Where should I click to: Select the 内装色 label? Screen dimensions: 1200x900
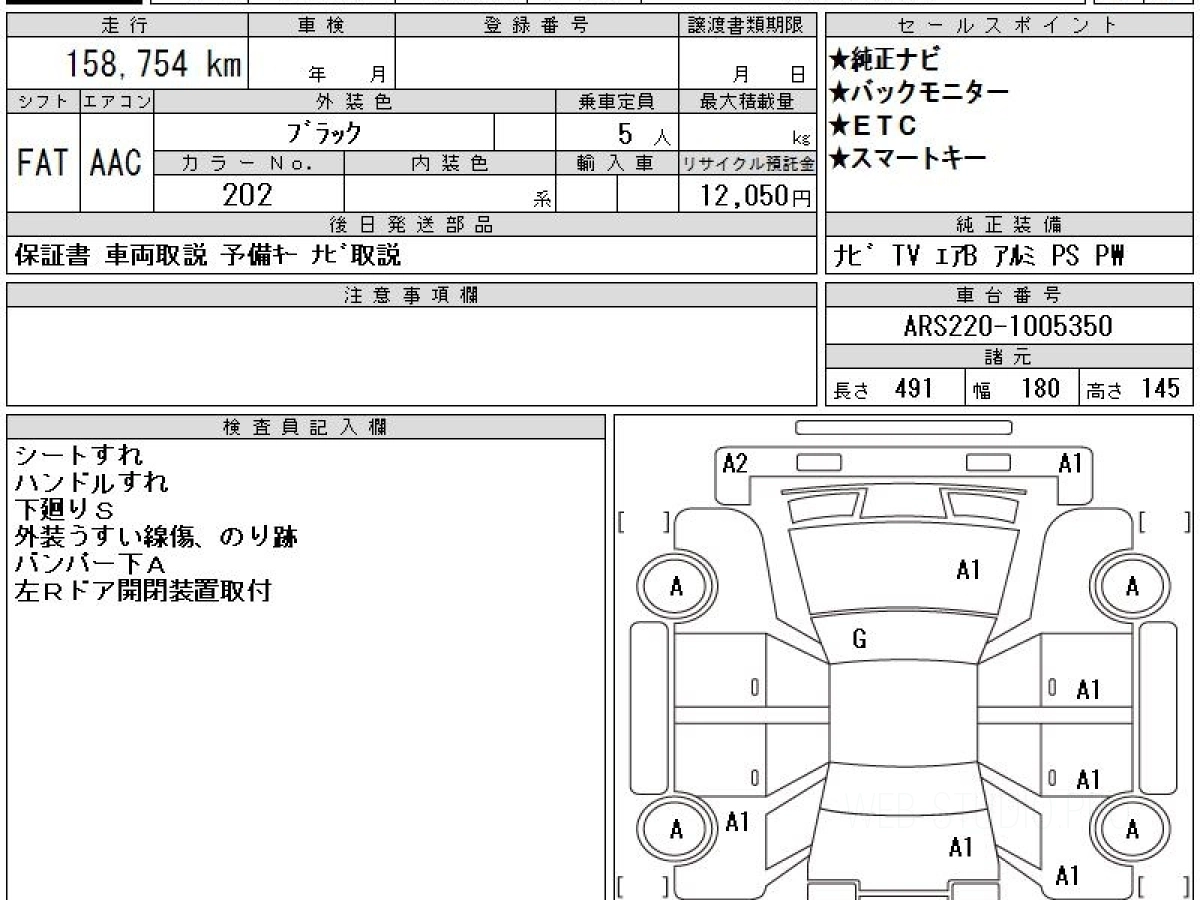[450, 163]
